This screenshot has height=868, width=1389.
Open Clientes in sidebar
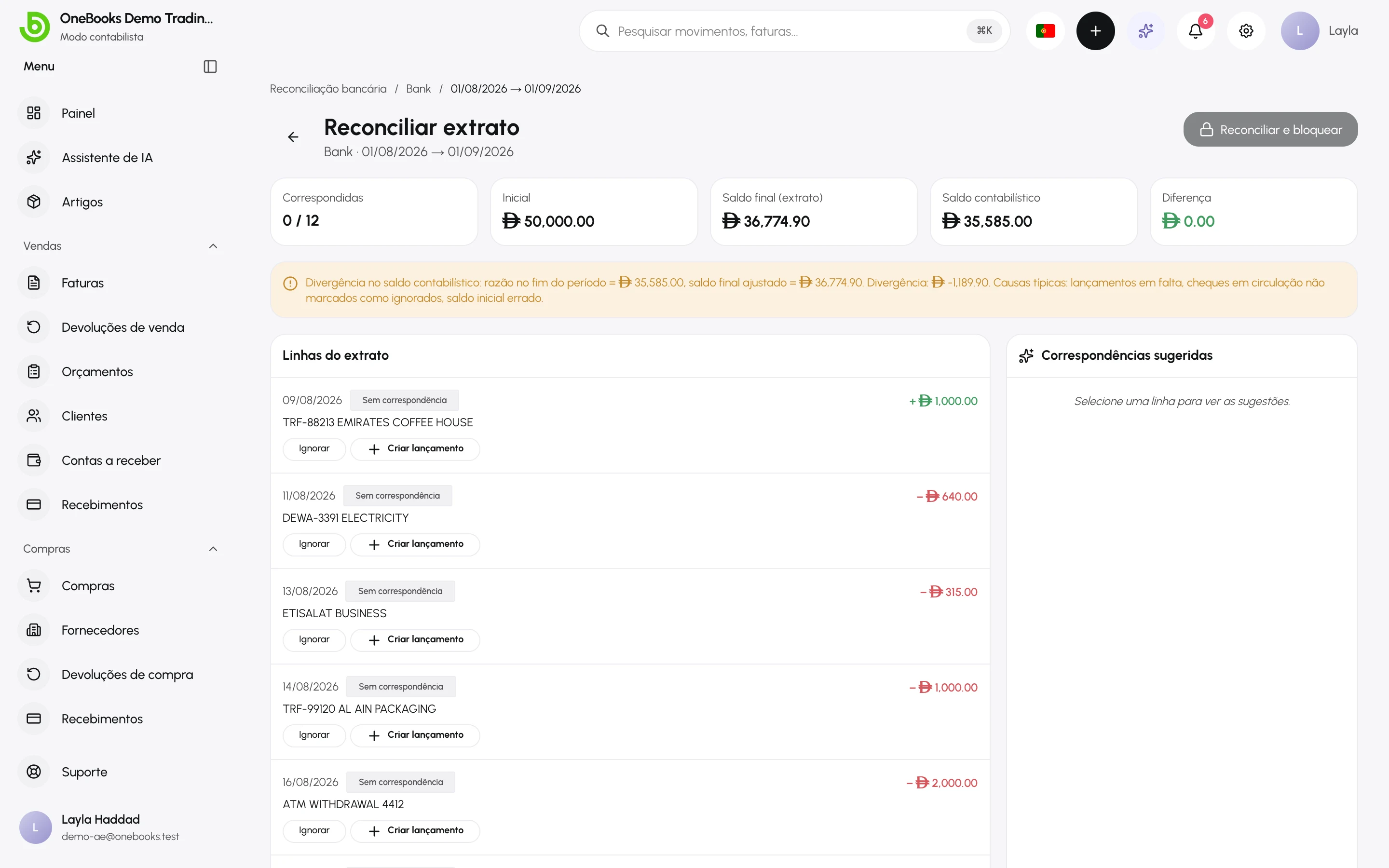point(84,416)
